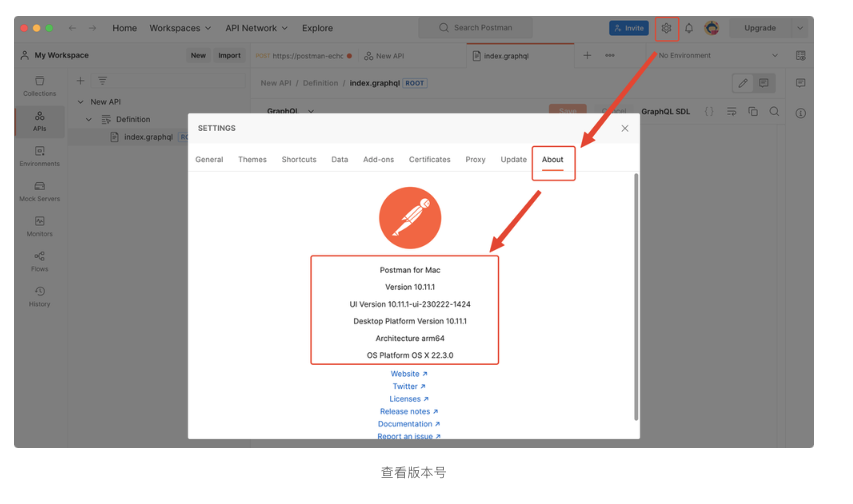Open Mock Servers in the sidebar
This screenshot has height=504, width=853.
pos(40,192)
